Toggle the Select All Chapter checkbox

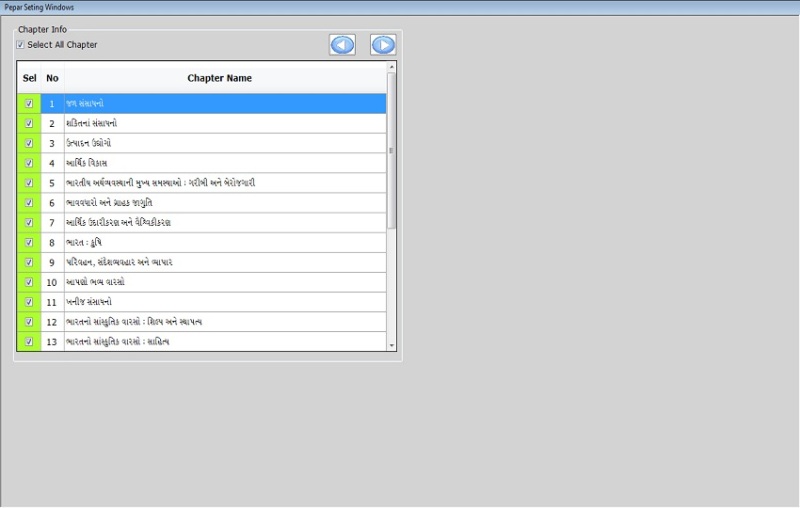(x=20, y=45)
